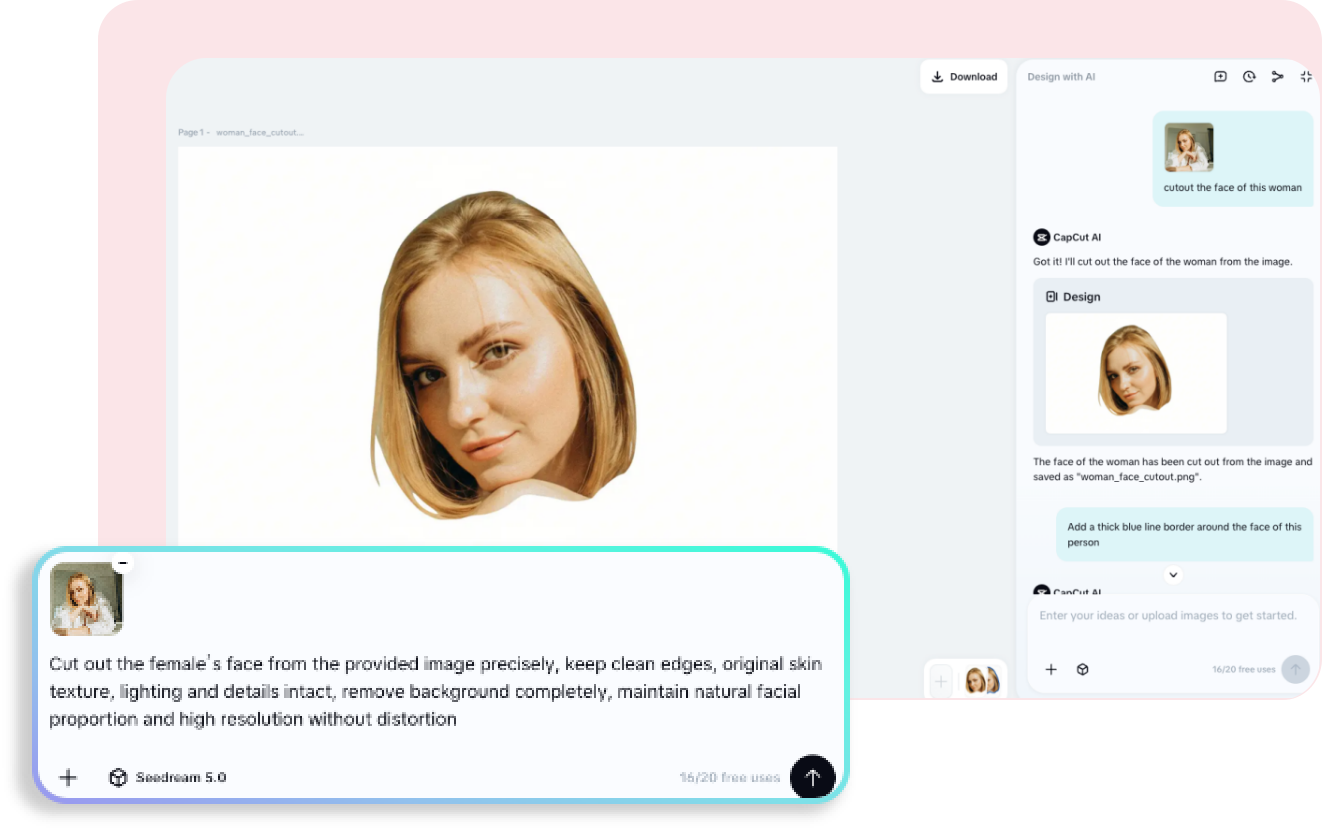1322x832 pixels.
Task: Click the "Got it! I'll cut out the face" reply
Action: (1163, 262)
